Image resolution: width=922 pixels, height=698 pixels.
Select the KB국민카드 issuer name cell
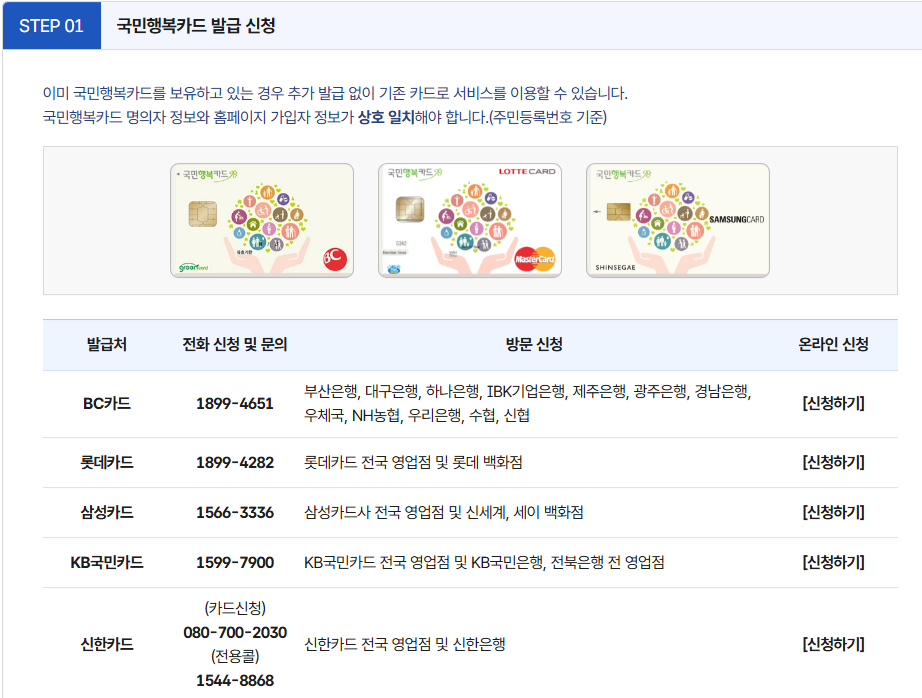[106, 562]
